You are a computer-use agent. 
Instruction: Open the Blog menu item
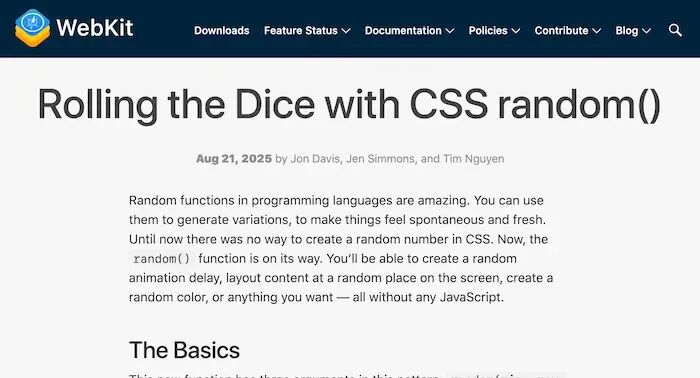[627, 30]
